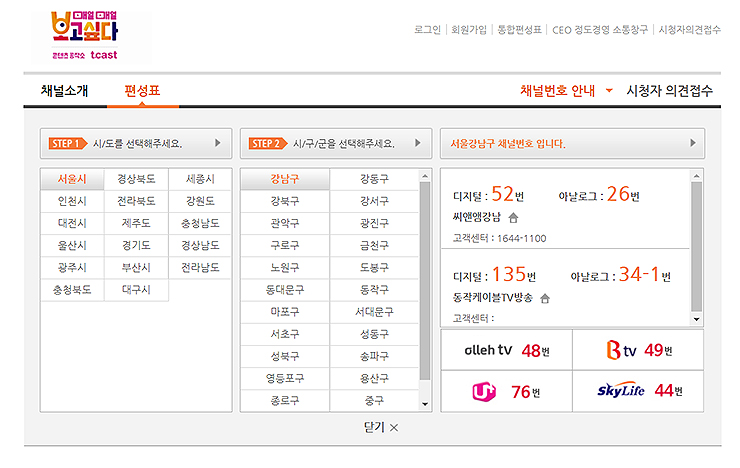Choose 강서구 district
Image resolution: width=740 pixels, height=468 pixels.
pos(374,201)
